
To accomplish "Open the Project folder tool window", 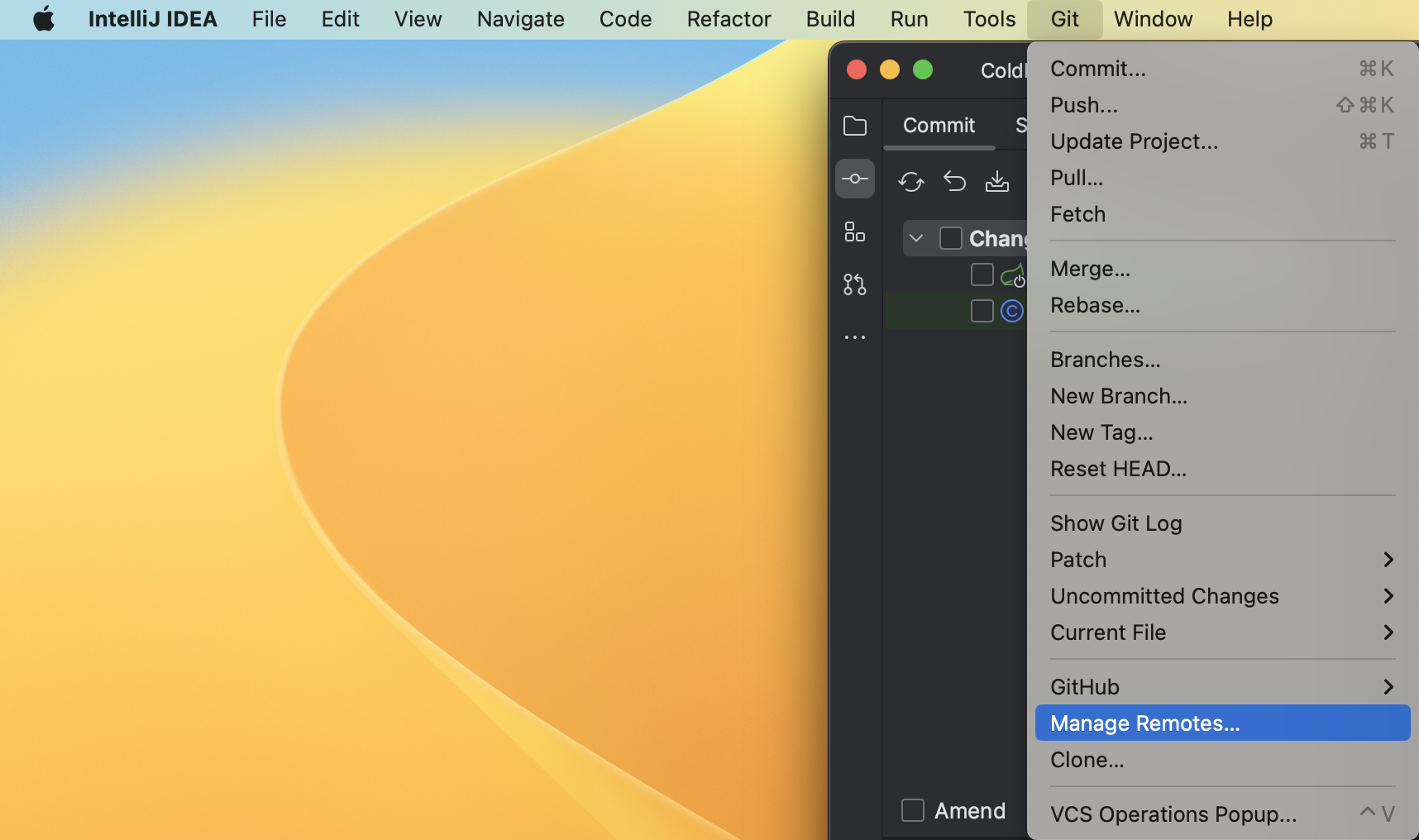I will point(855,126).
